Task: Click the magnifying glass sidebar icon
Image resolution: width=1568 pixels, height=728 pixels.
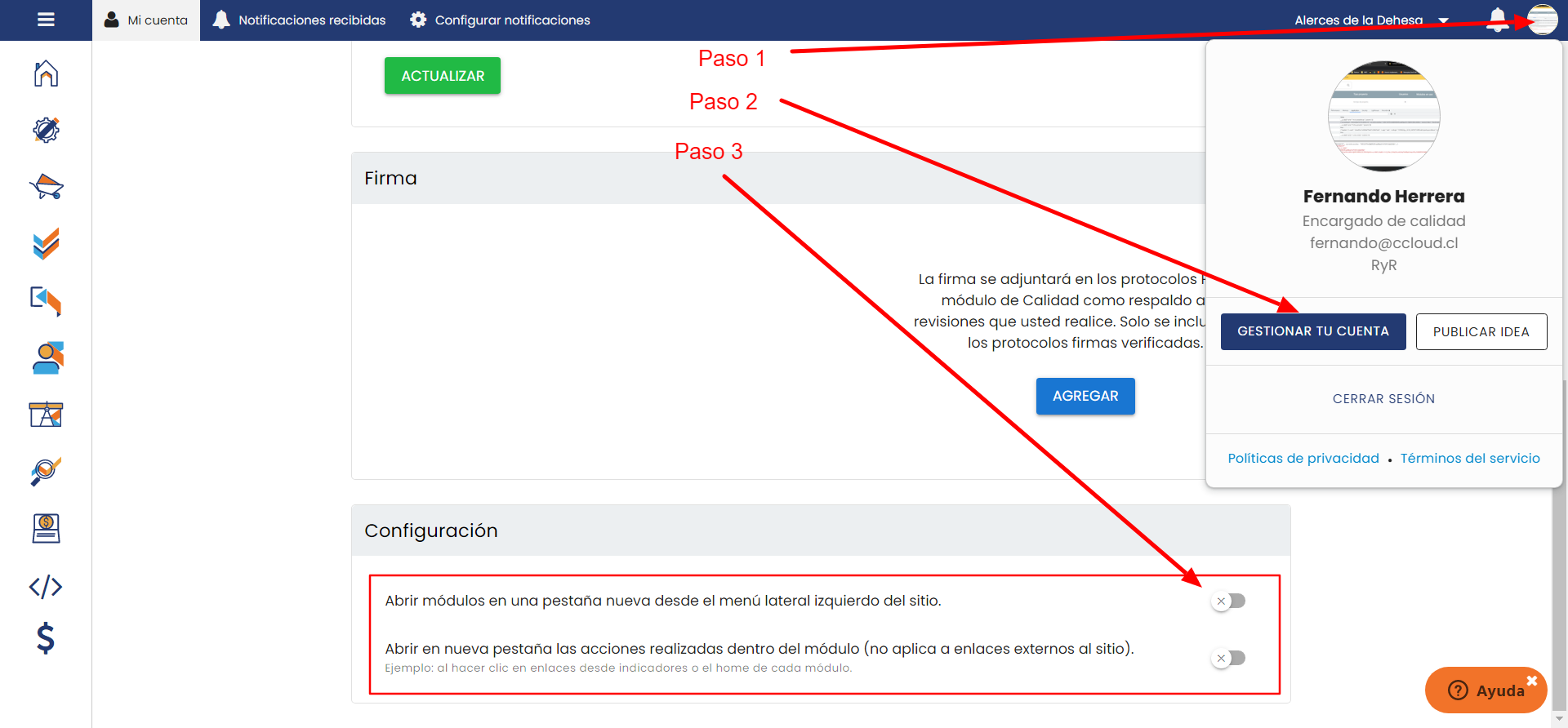Action: coord(46,471)
